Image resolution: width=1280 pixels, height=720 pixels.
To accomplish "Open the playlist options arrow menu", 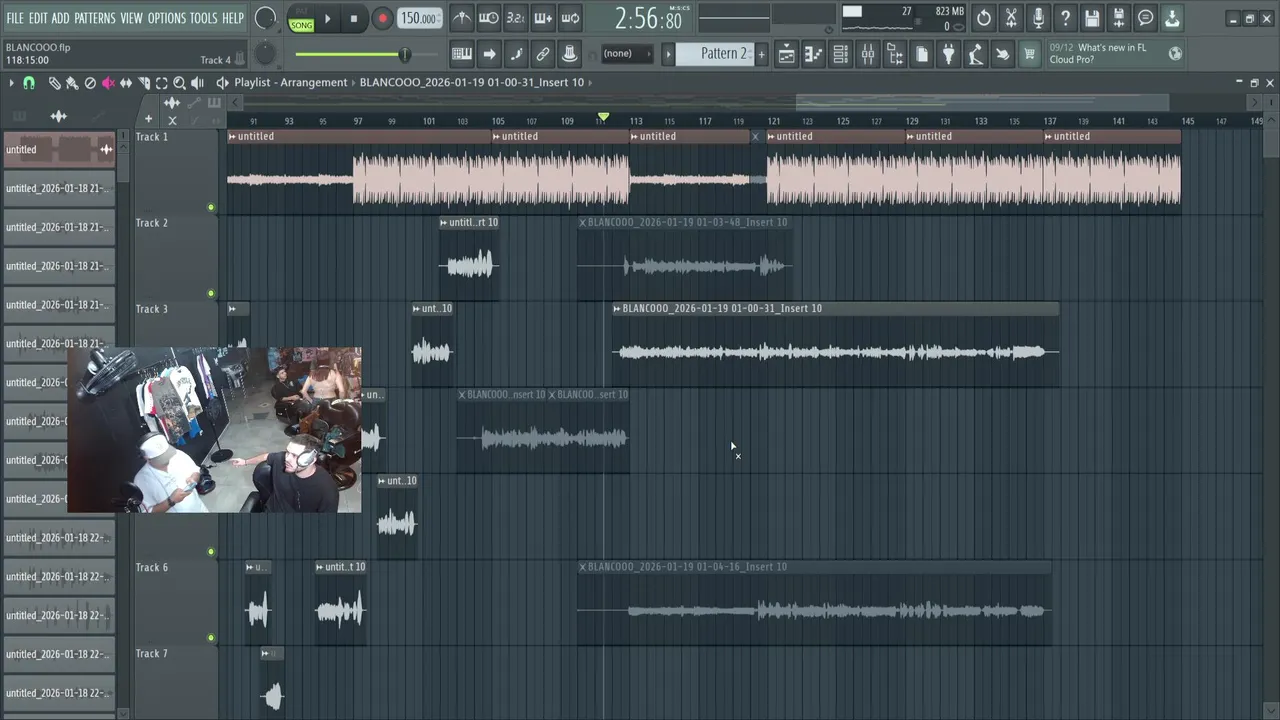I will coord(11,83).
